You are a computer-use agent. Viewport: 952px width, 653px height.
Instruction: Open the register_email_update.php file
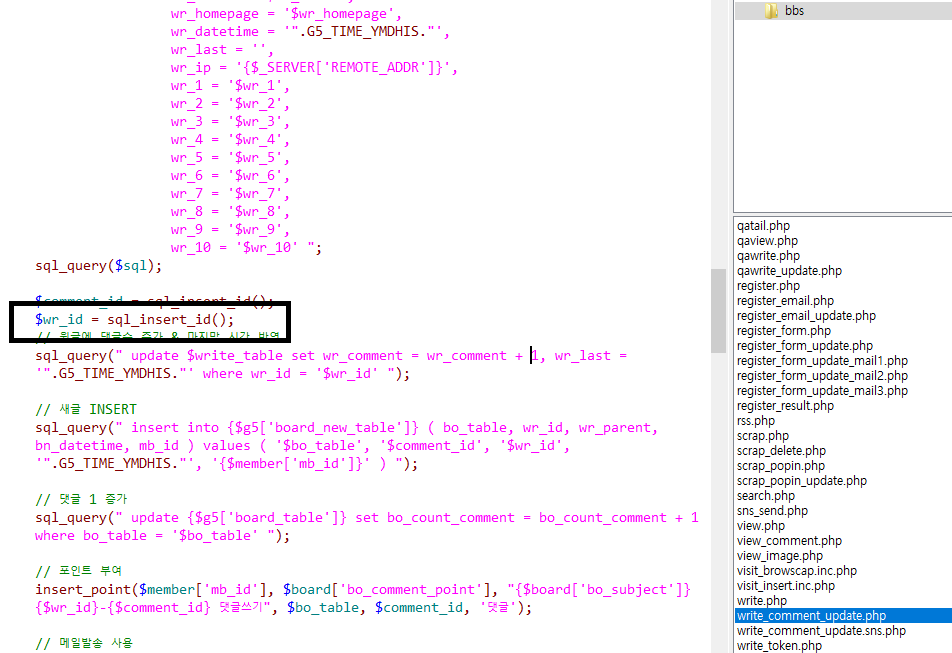[806, 316]
